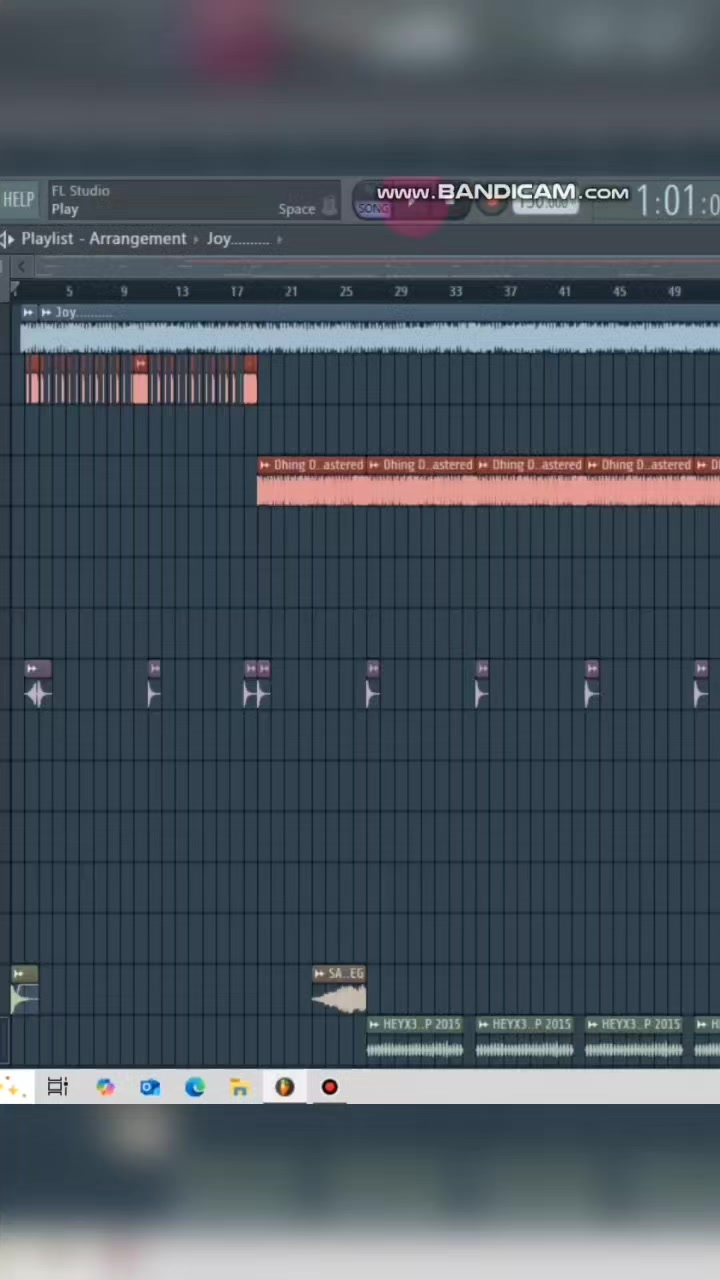Select the SA..EG audio clip
The height and width of the screenshot is (1280, 720).
(339, 990)
